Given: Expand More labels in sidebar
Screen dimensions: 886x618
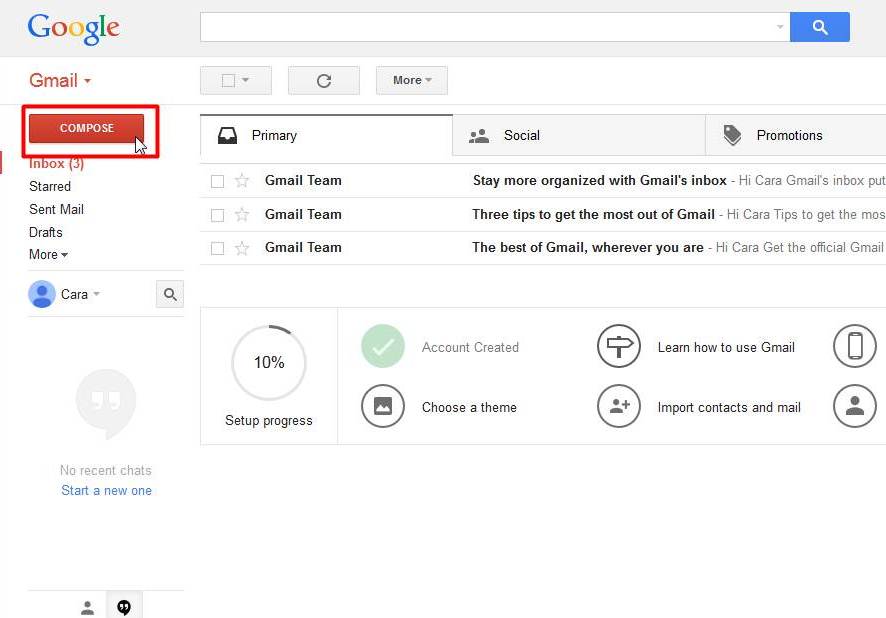Looking at the screenshot, I should tap(48, 254).
